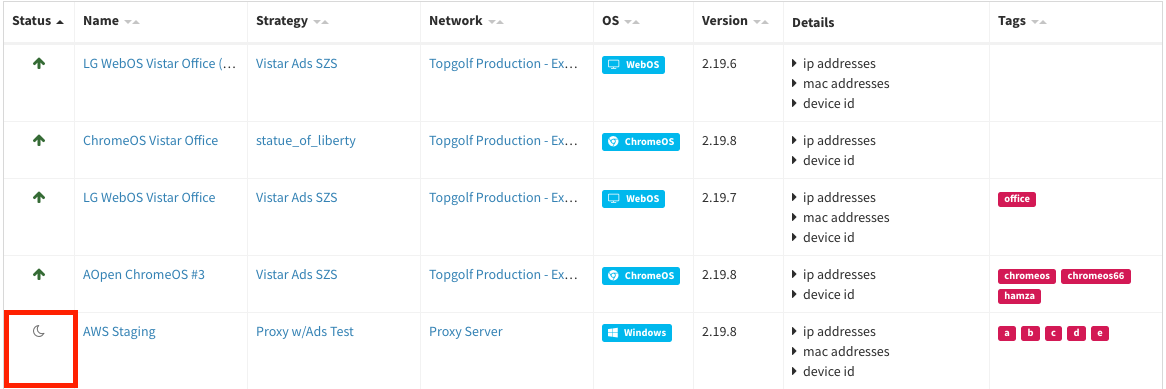Click the moon sleep status icon for AWS Staging
The width and height of the screenshot is (1166, 389).
[x=39, y=332]
